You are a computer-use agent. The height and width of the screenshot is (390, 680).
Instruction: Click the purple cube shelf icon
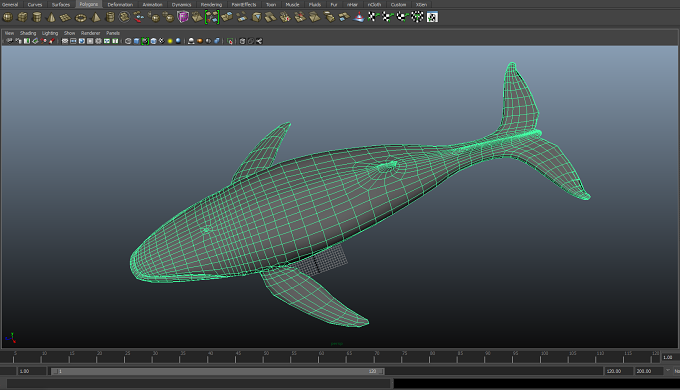pyautogui.click(x=183, y=17)
